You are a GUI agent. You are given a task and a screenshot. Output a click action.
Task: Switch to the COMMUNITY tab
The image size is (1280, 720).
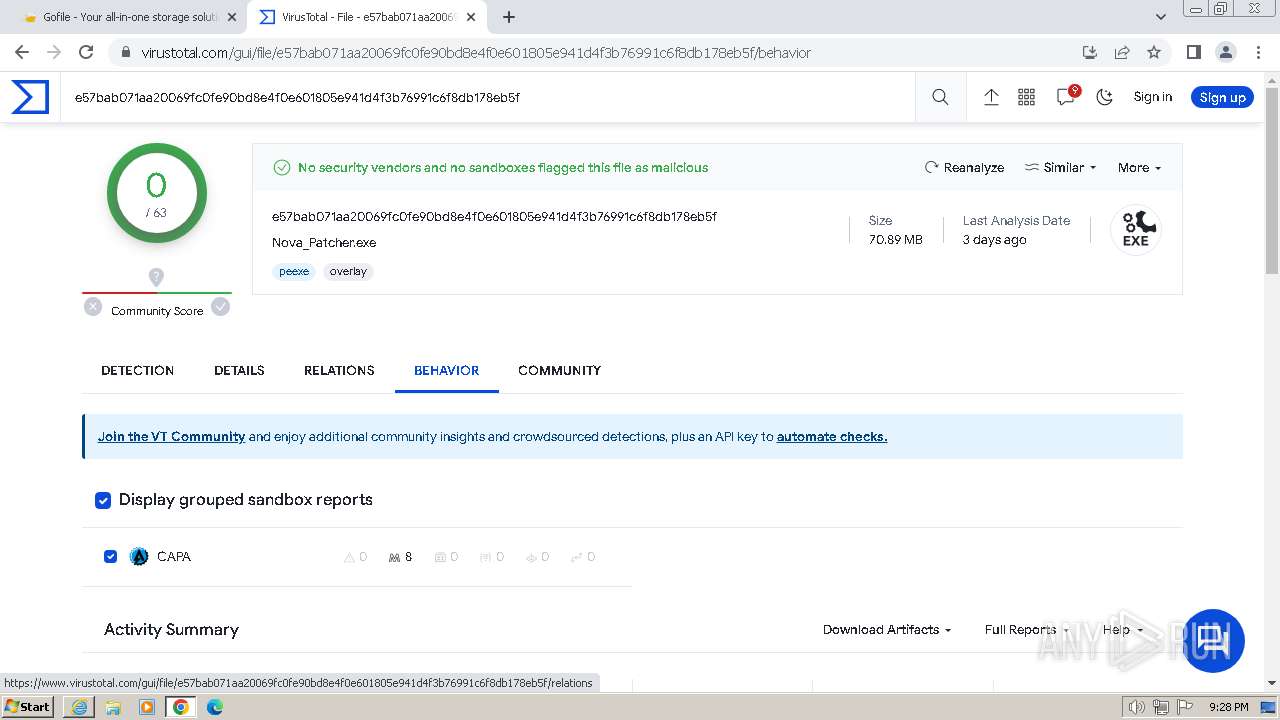point(559,370)
